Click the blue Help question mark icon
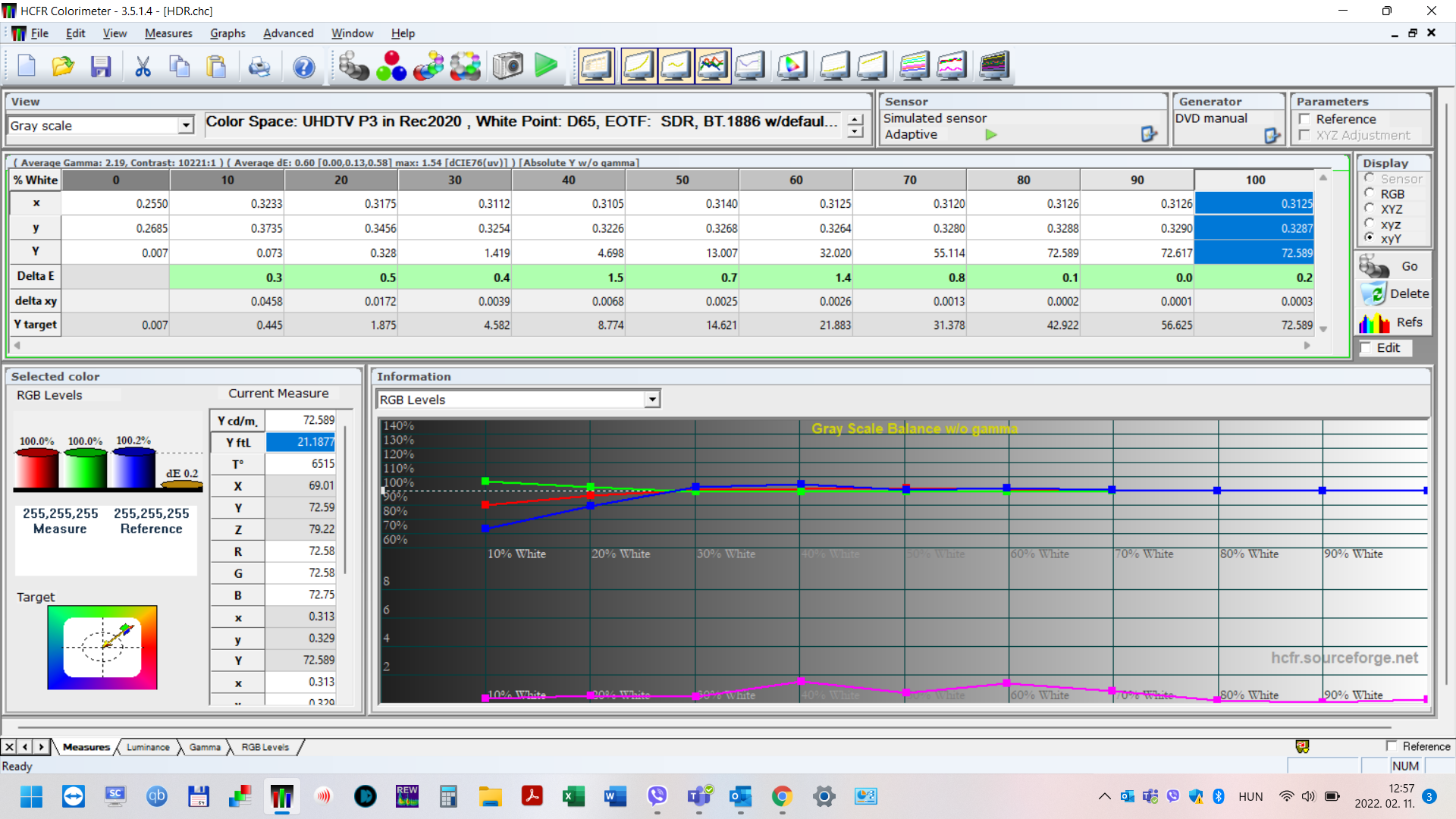Viewport: 1456px width, 819px height. point(303,67)
